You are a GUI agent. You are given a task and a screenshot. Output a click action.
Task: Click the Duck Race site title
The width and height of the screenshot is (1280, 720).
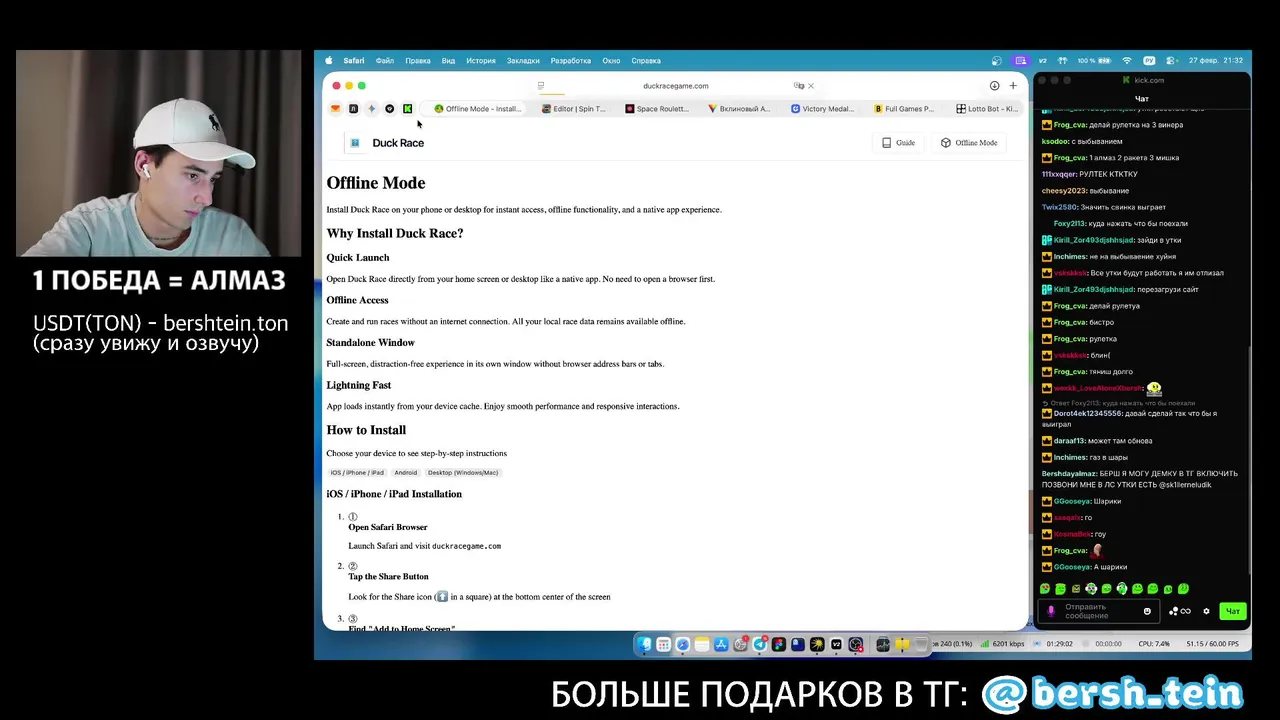(398, 143)
